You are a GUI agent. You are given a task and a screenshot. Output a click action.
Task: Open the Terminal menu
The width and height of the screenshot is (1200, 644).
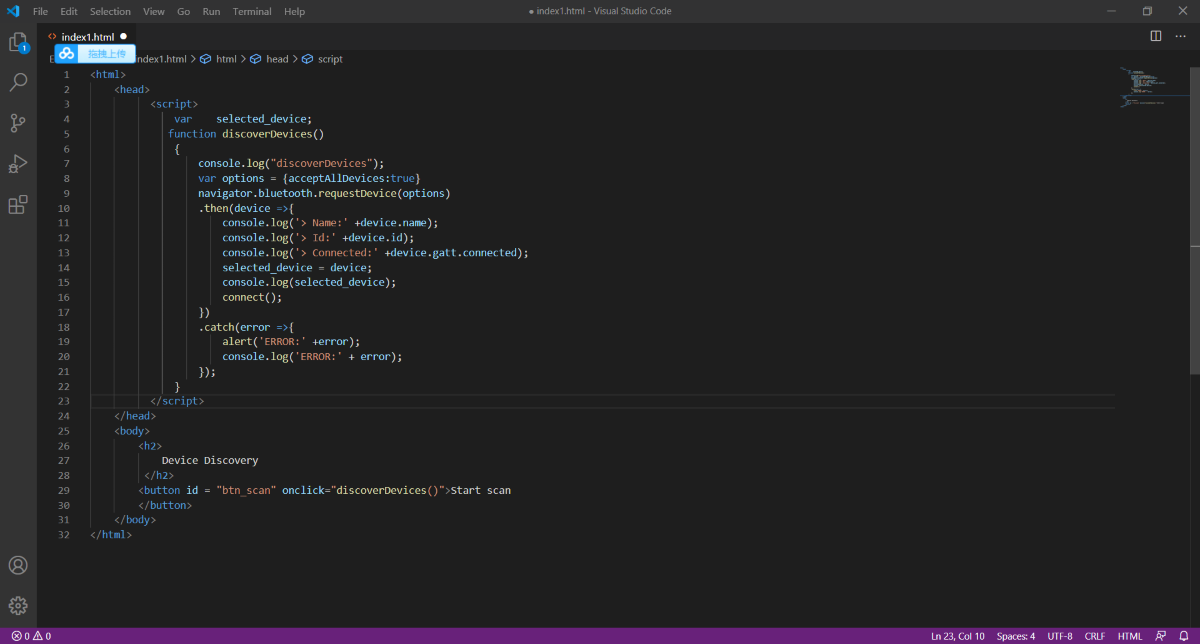click(x=252, y=11)
